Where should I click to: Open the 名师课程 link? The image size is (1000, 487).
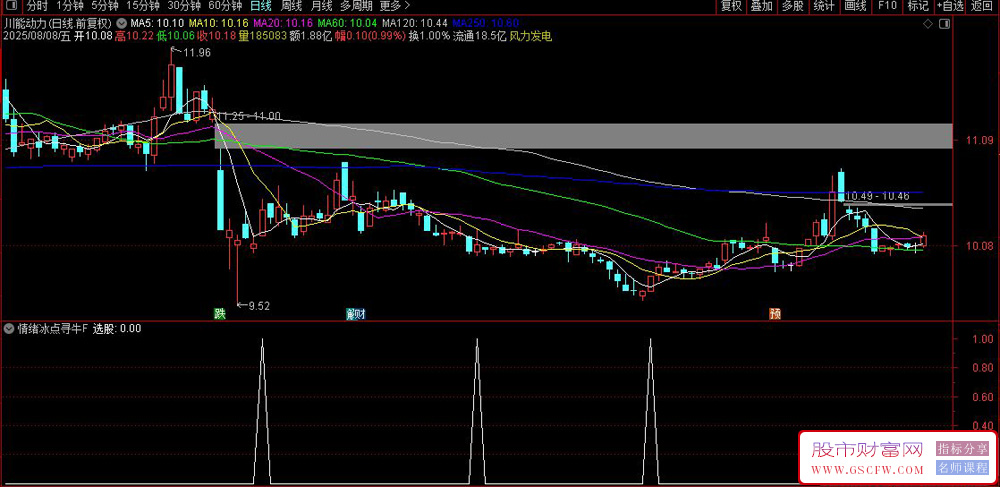(962, 468)
